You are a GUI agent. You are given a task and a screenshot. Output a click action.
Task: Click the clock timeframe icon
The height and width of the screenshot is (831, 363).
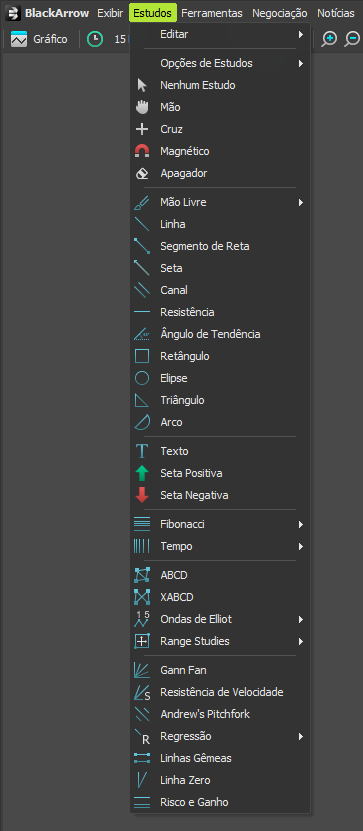click(x=95, y=39)
